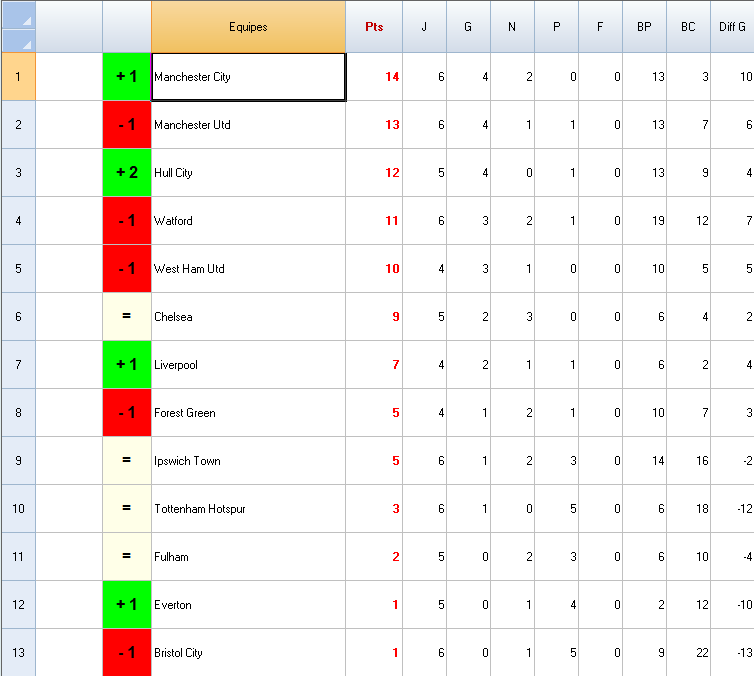Click the J column header
Image resolution: width=754 pixels, height=676 pixels.
point(424,27)
